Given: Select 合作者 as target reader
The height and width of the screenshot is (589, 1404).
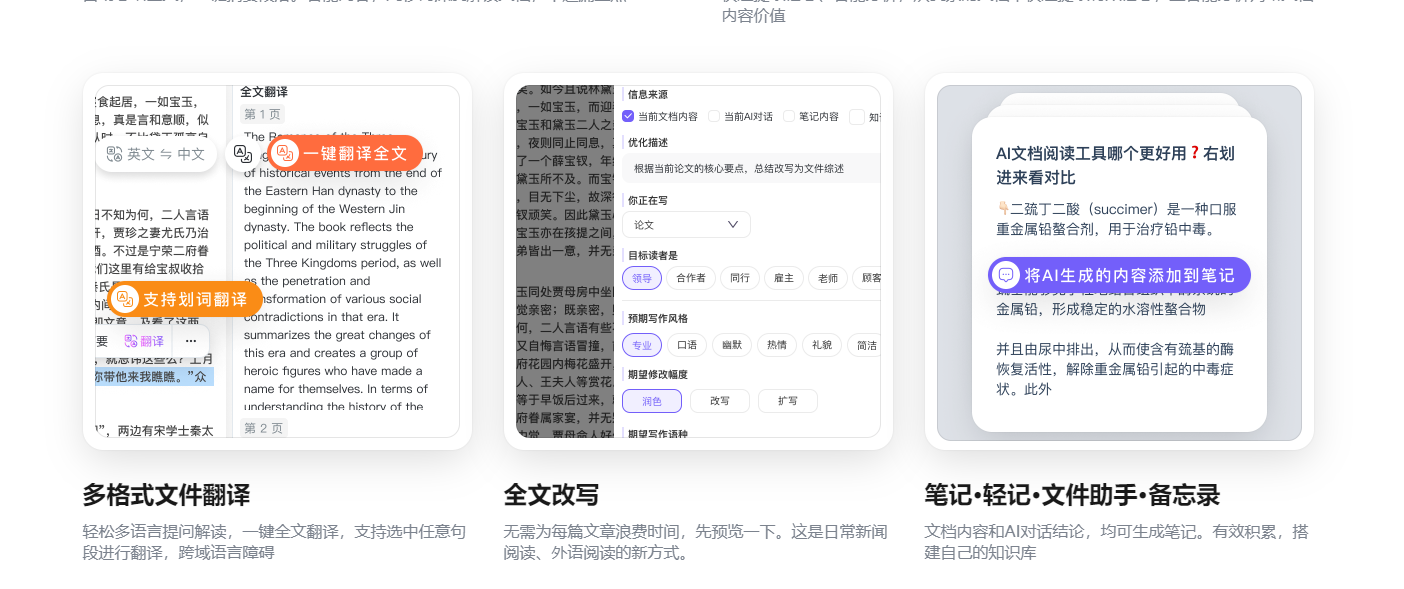Looking at the screenshot, I should point(690,278).
